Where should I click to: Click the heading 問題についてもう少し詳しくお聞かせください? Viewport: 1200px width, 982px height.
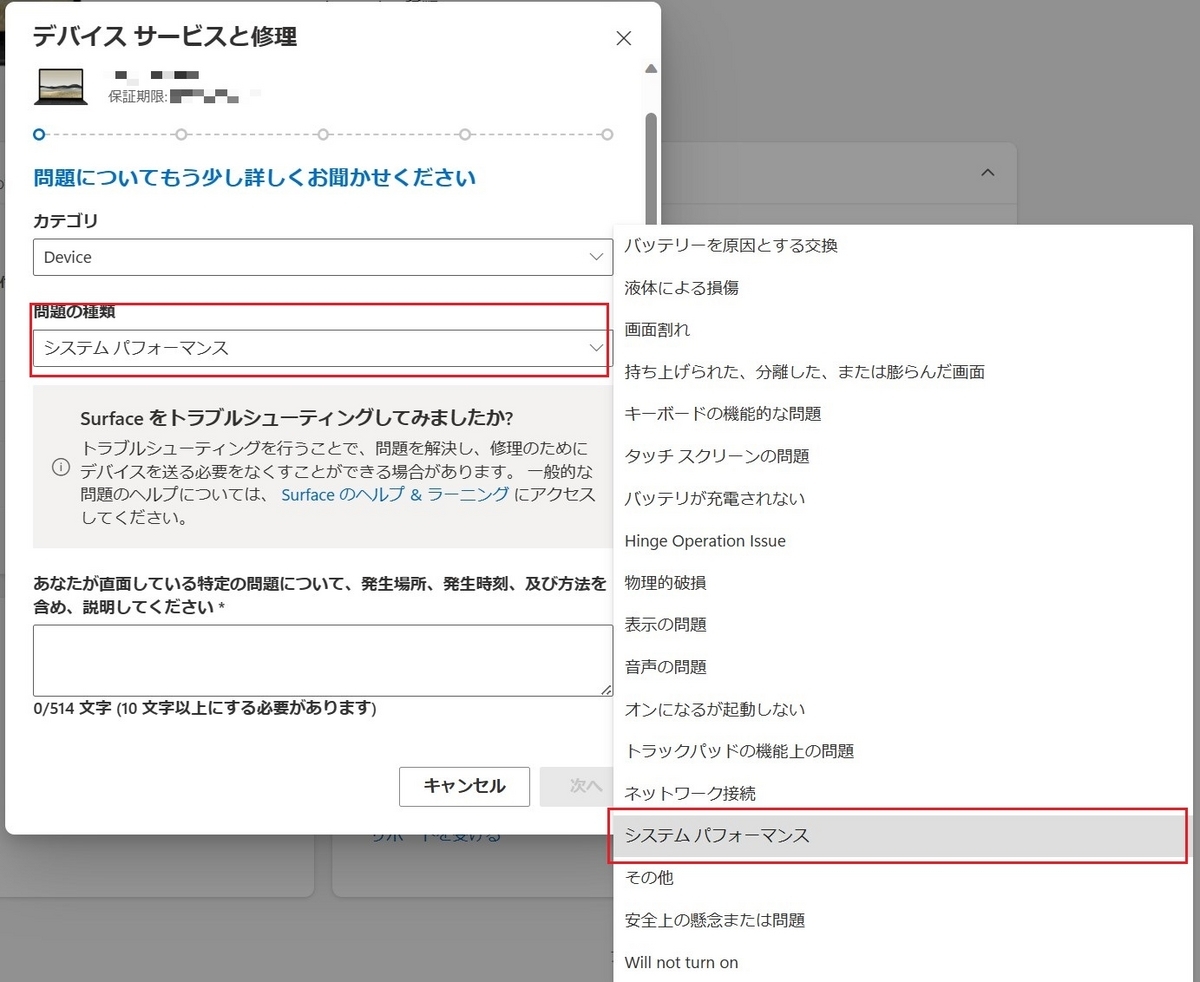(255, 178)
